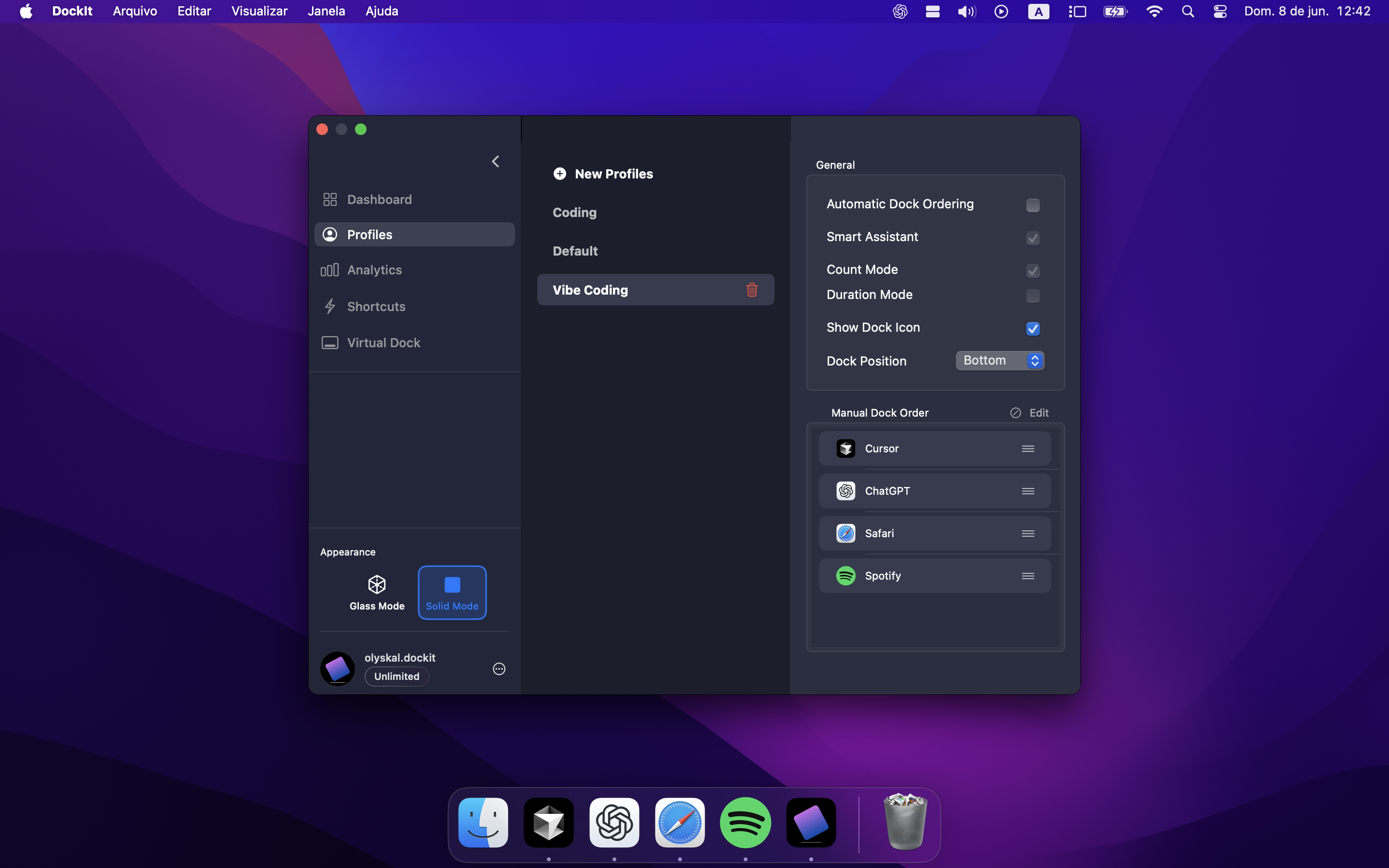Turn on Duration Mode

click(1033, 296)
